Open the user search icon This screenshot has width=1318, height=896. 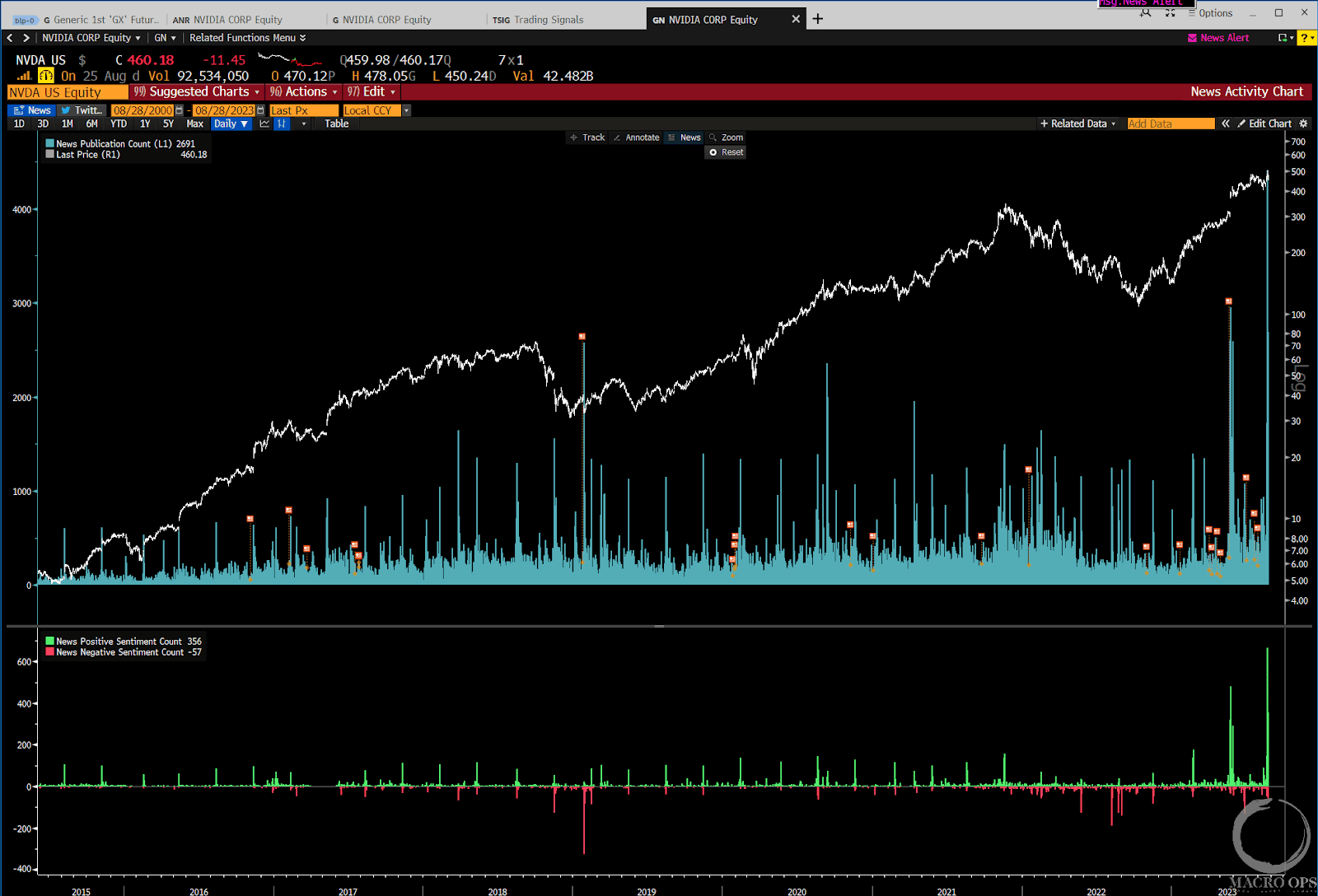point(1146,13)
